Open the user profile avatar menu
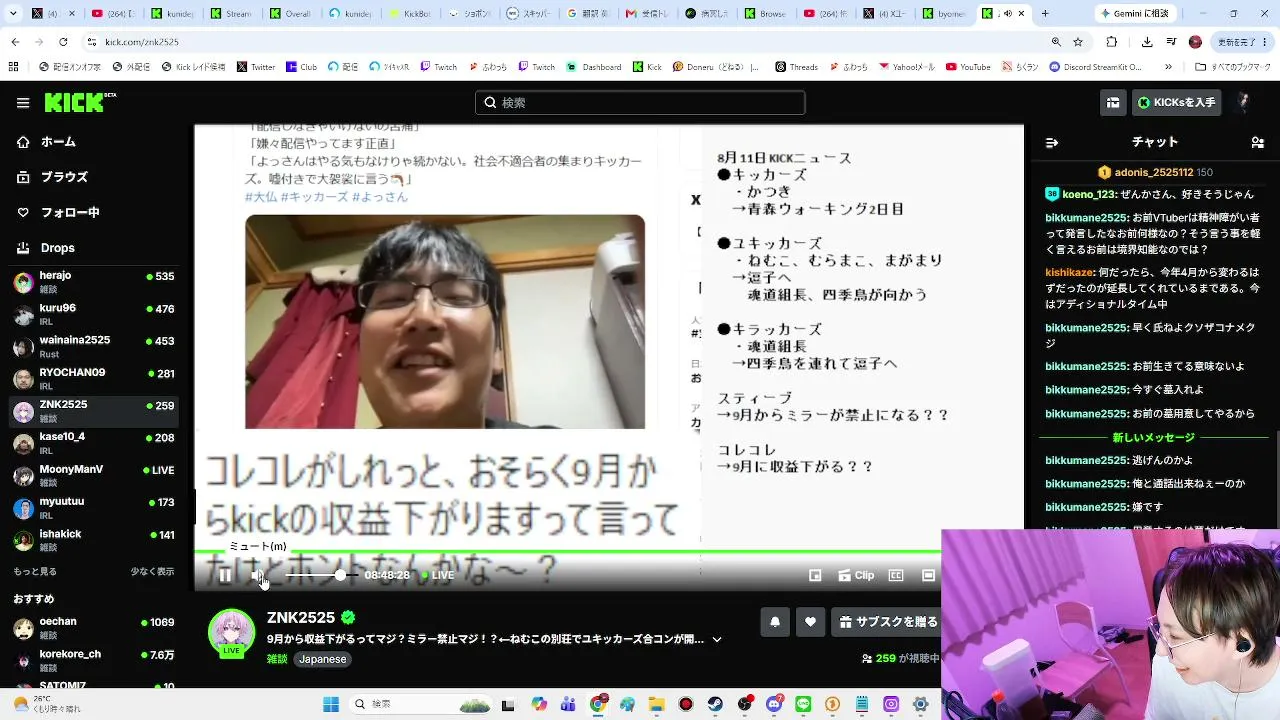Viewport: 1280px width, 720px height. [x=1245, y=102]
